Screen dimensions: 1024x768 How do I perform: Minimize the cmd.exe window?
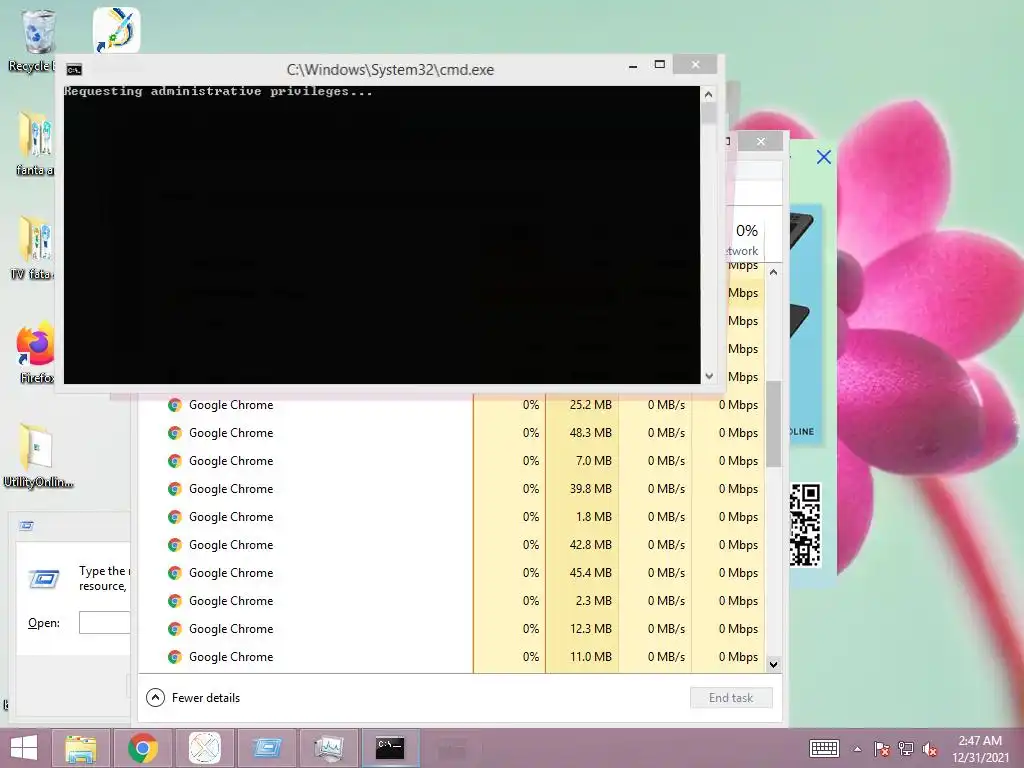pyautogui.click(x=632, y=66)
